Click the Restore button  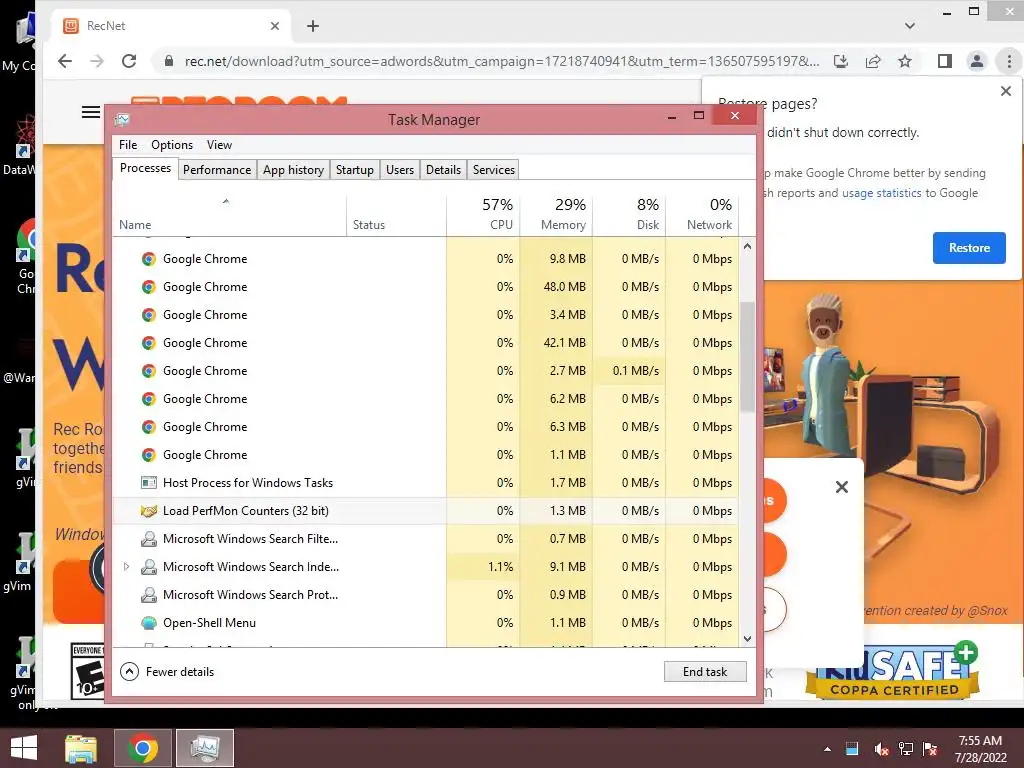point(969,248)
